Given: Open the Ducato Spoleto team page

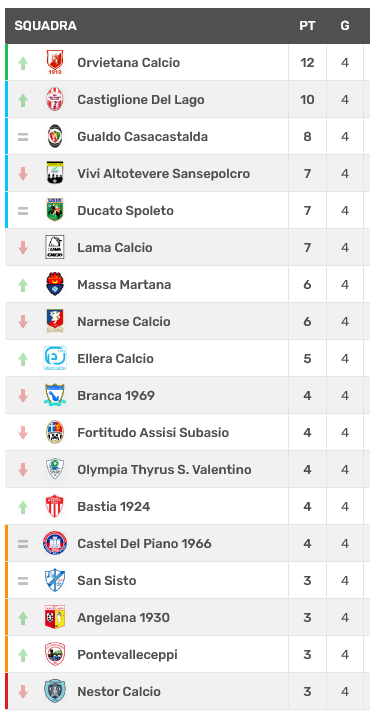Looking at the screenshot, I should 125,211.
